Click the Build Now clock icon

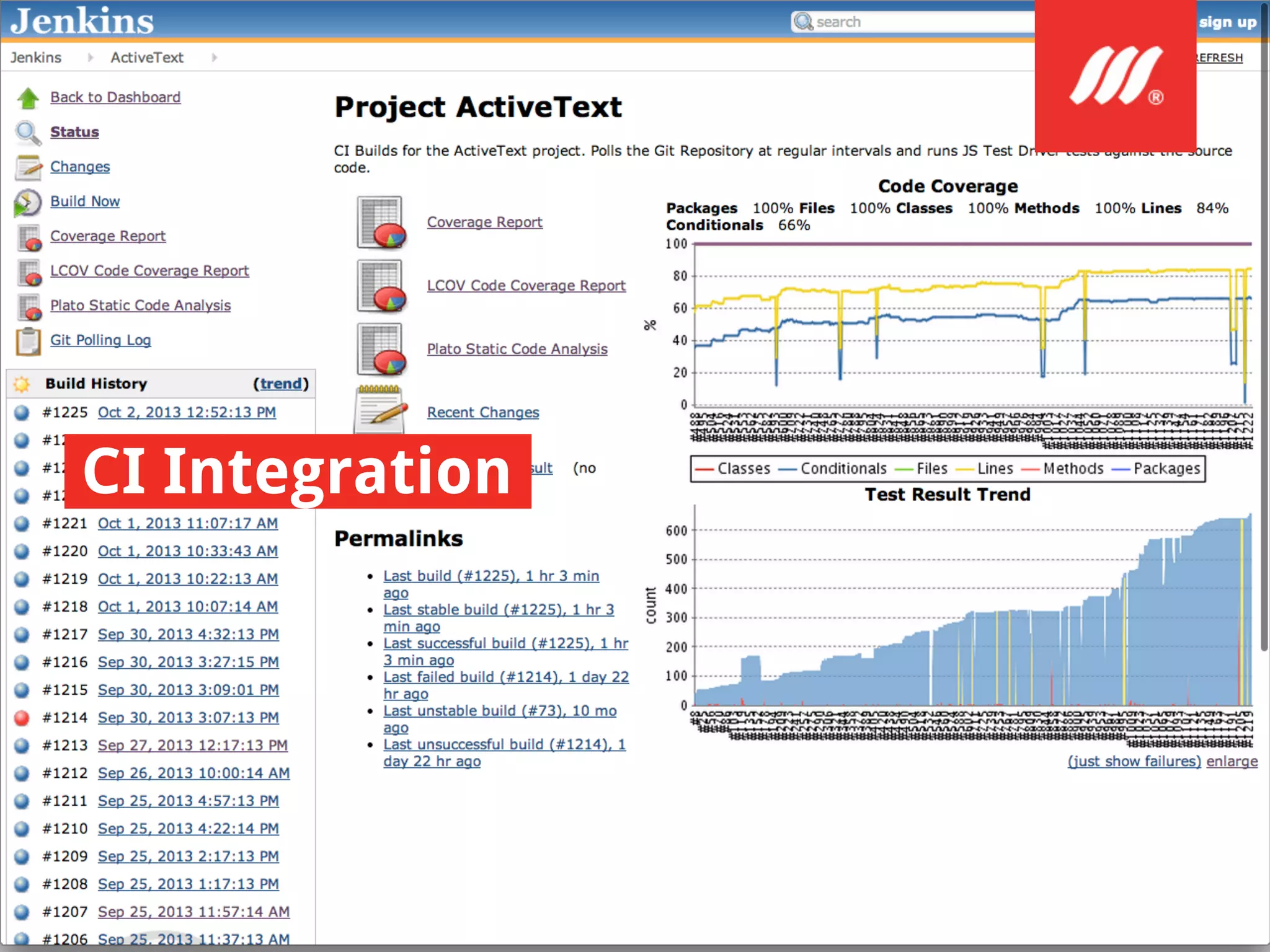pos(28,203)
